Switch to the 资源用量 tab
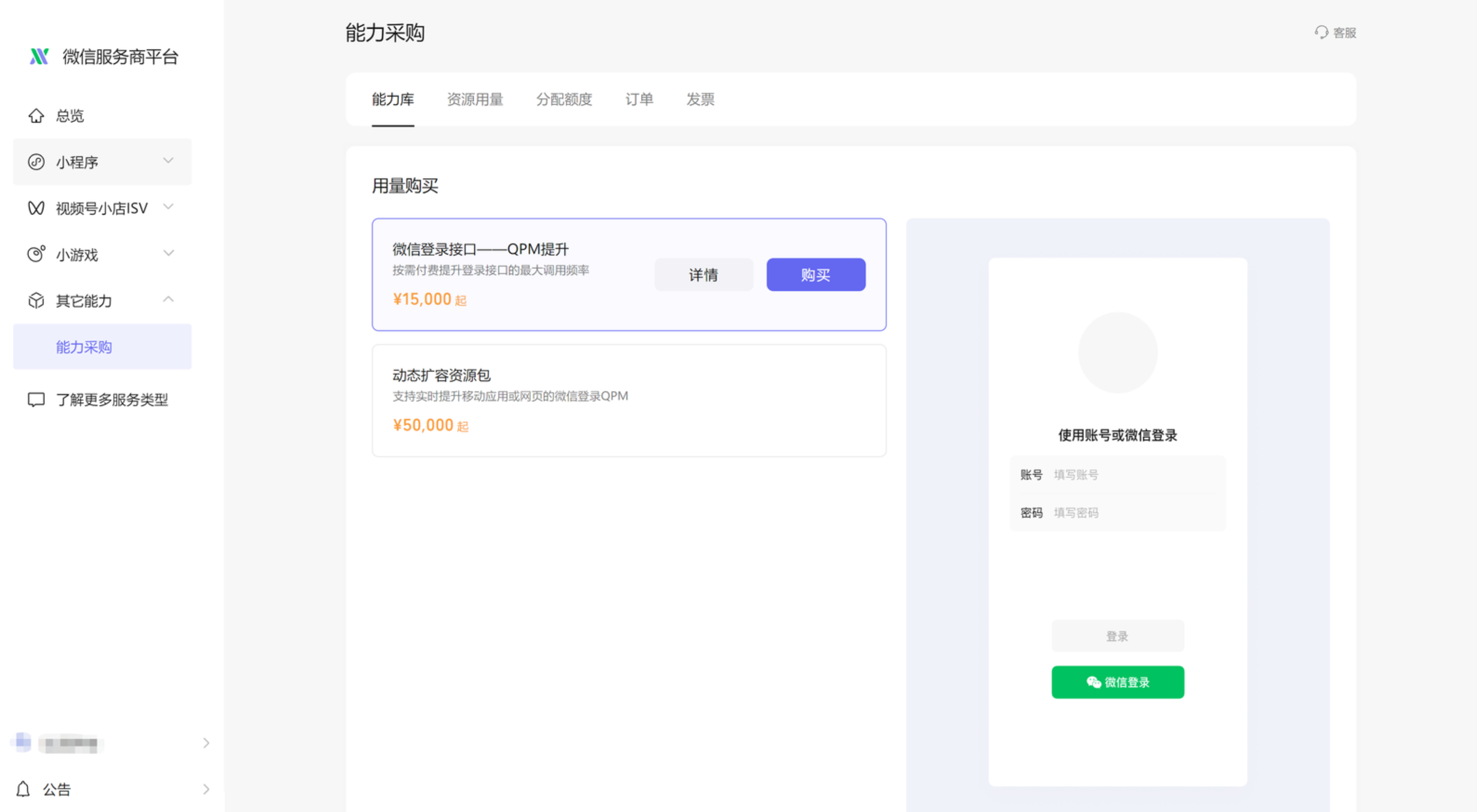 click(475, 99)
